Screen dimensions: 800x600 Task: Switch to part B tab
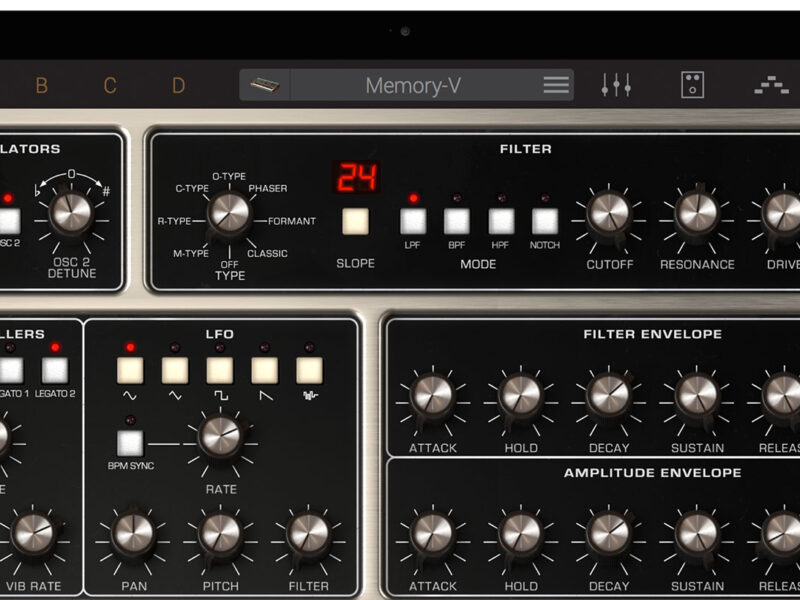pyautogui.click(x=42, y=85)
